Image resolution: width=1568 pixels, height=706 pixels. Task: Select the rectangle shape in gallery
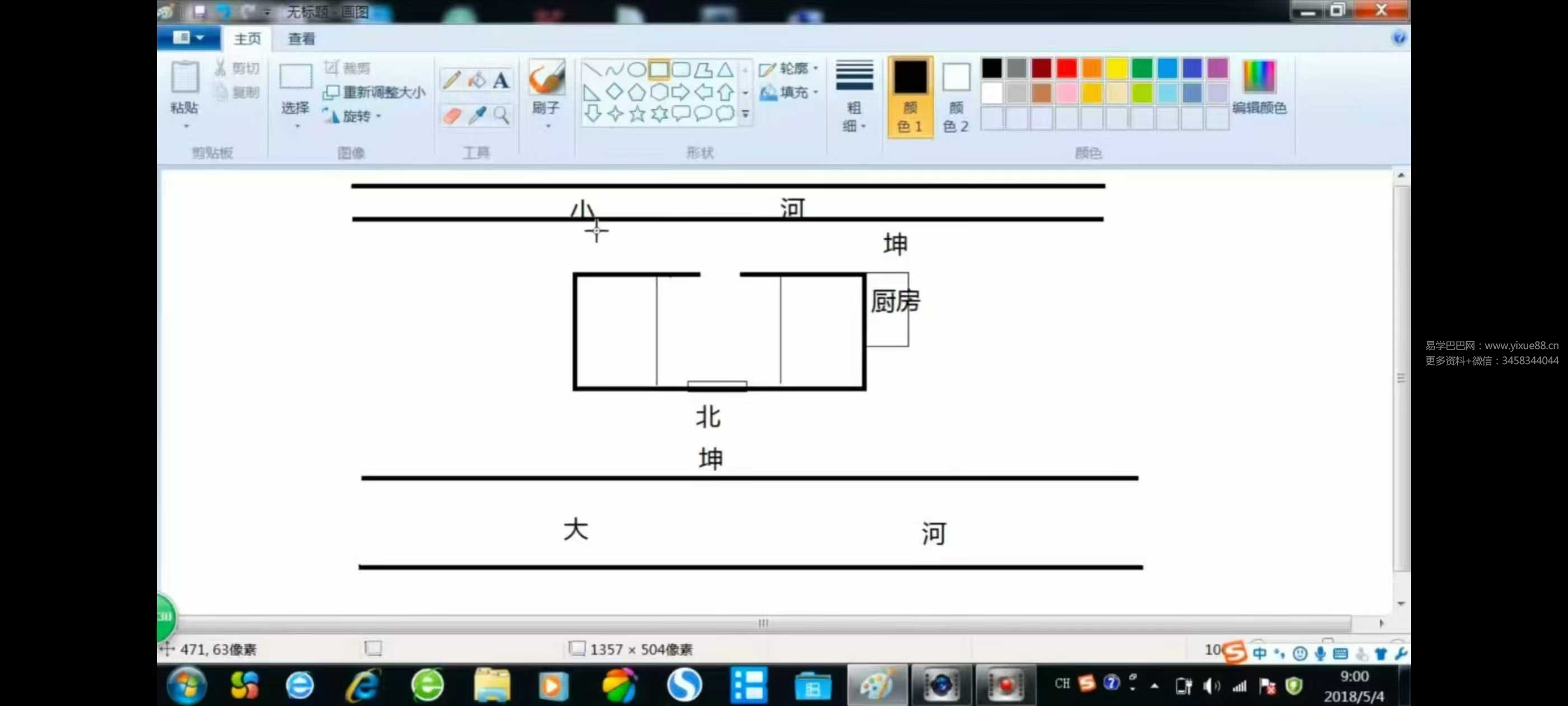(x=659, y=69)
